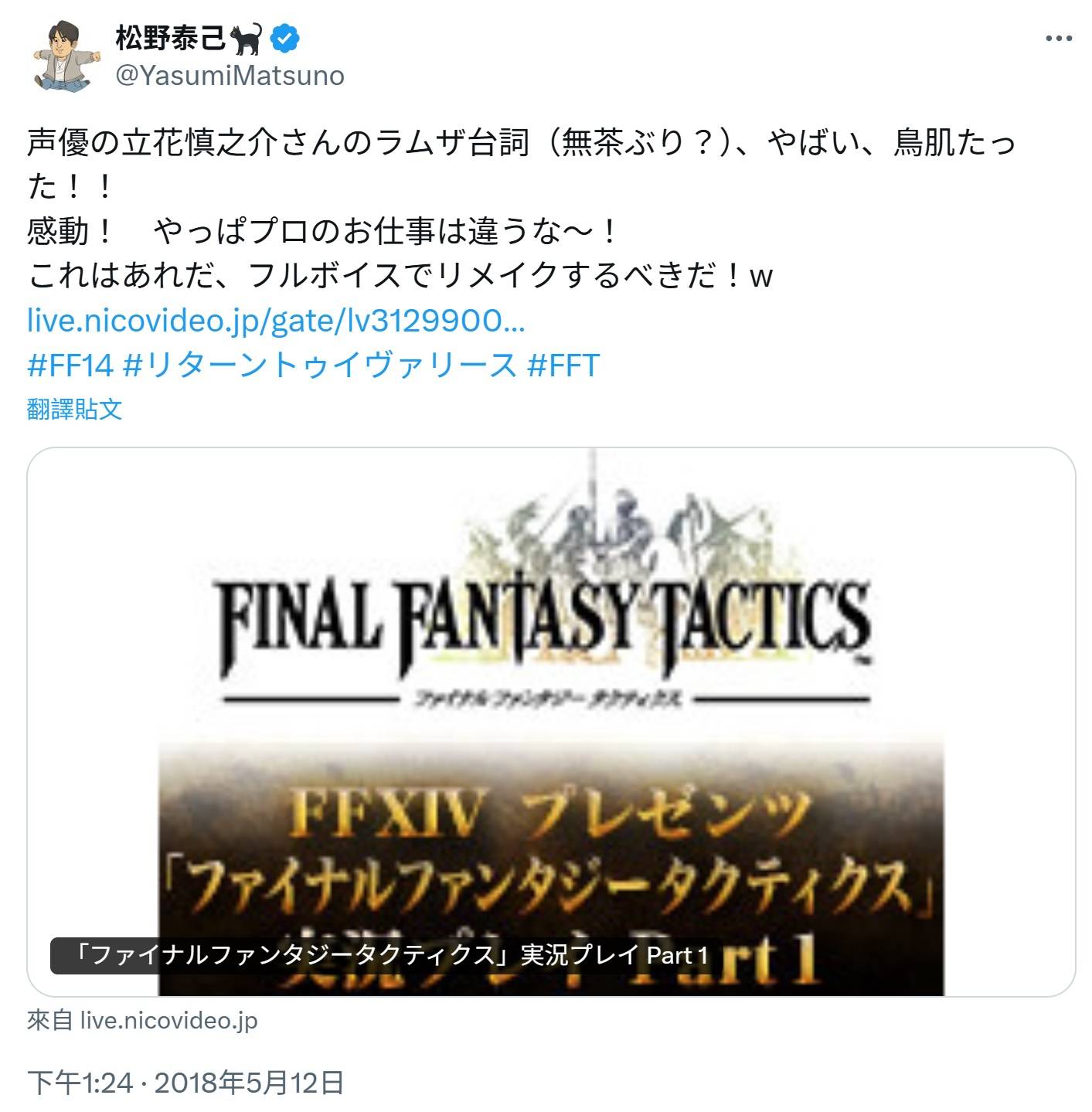Open the three-dot more options menu

(x=1058, y=38)
